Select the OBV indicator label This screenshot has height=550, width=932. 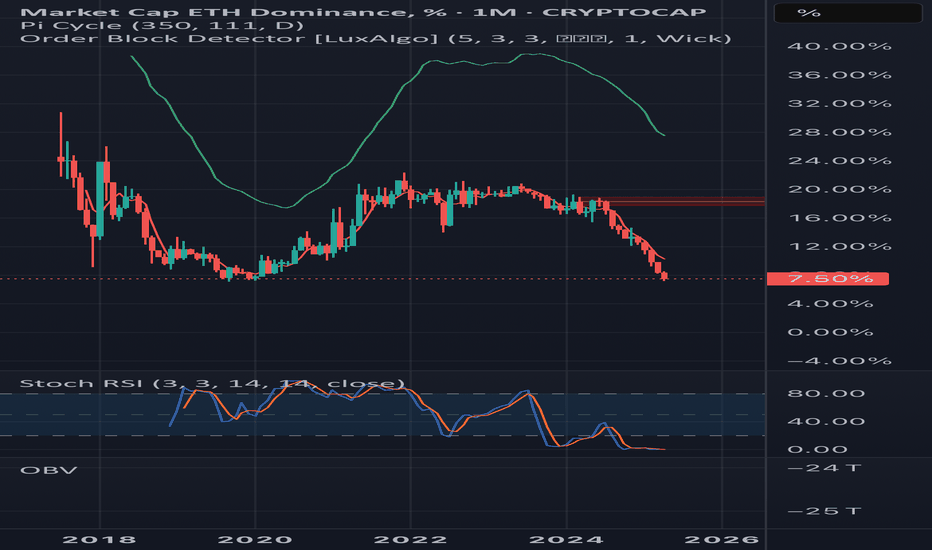click(x=49, y=470)
